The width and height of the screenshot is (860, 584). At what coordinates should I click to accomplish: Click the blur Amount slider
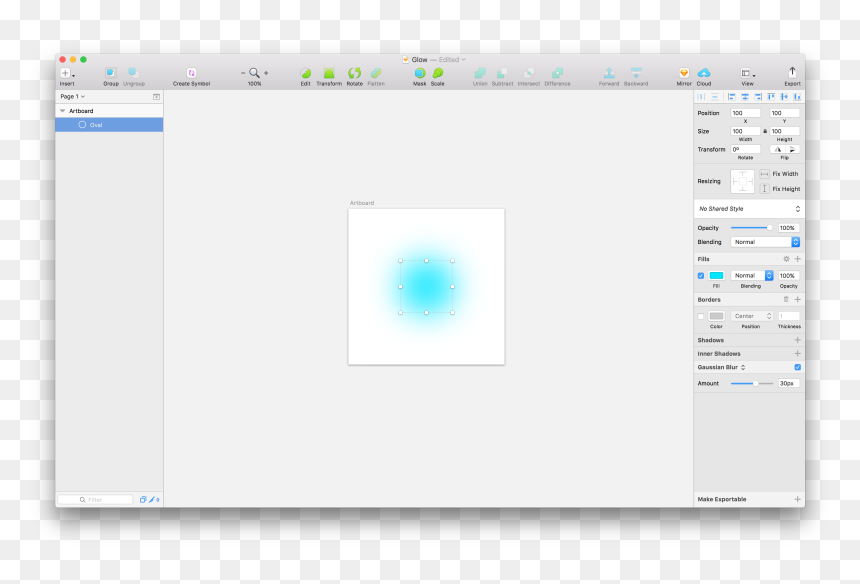751,383
